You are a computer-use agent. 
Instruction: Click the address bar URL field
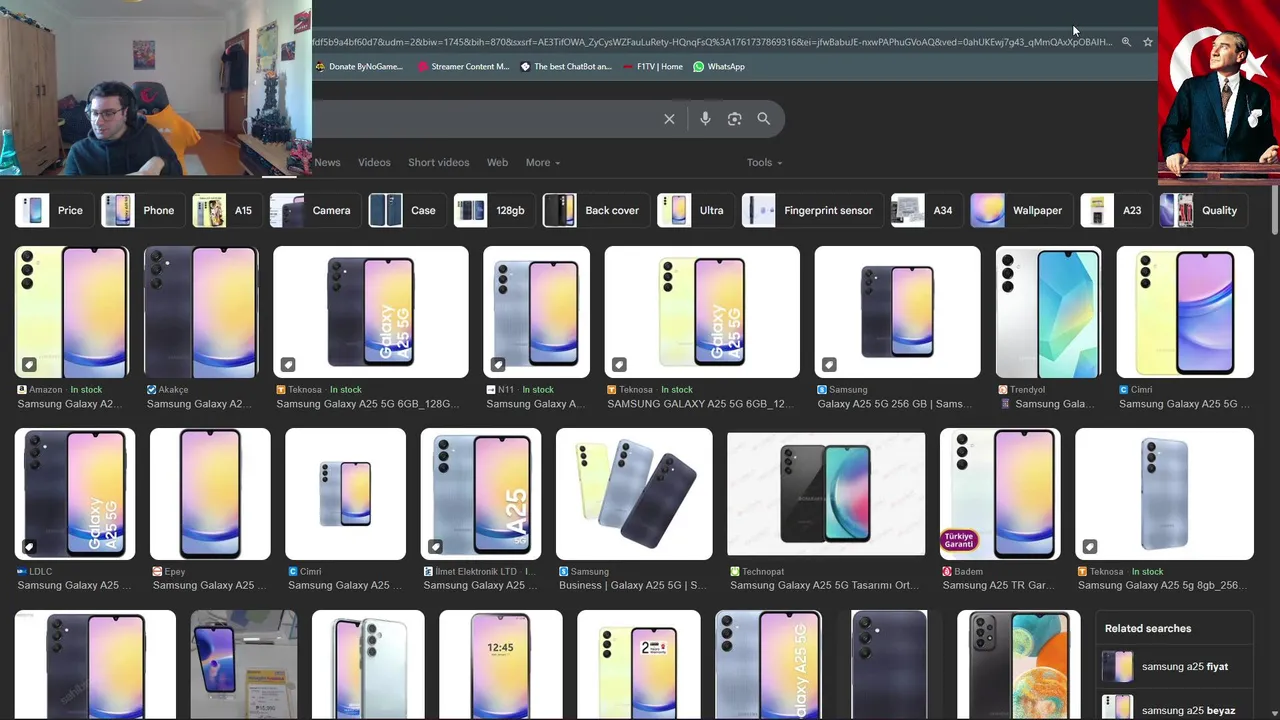pyautogui.click(x=712, y=42)
